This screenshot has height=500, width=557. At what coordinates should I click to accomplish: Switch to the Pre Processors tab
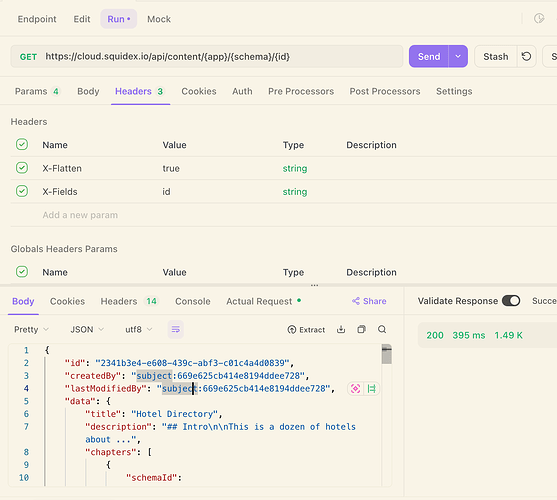(301, 91)
